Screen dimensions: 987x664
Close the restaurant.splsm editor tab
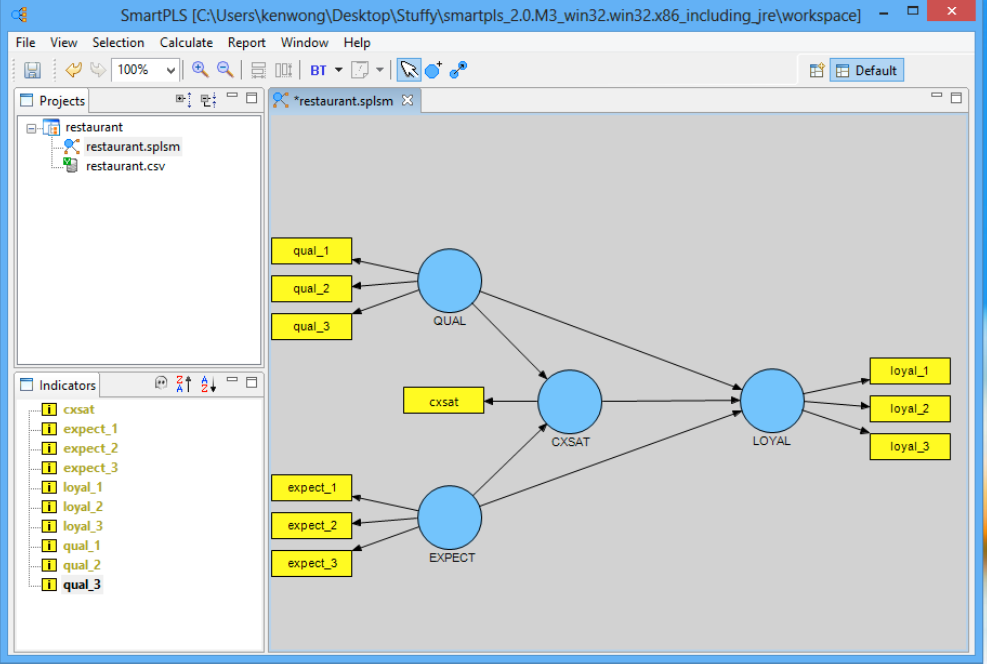(407, 100)
